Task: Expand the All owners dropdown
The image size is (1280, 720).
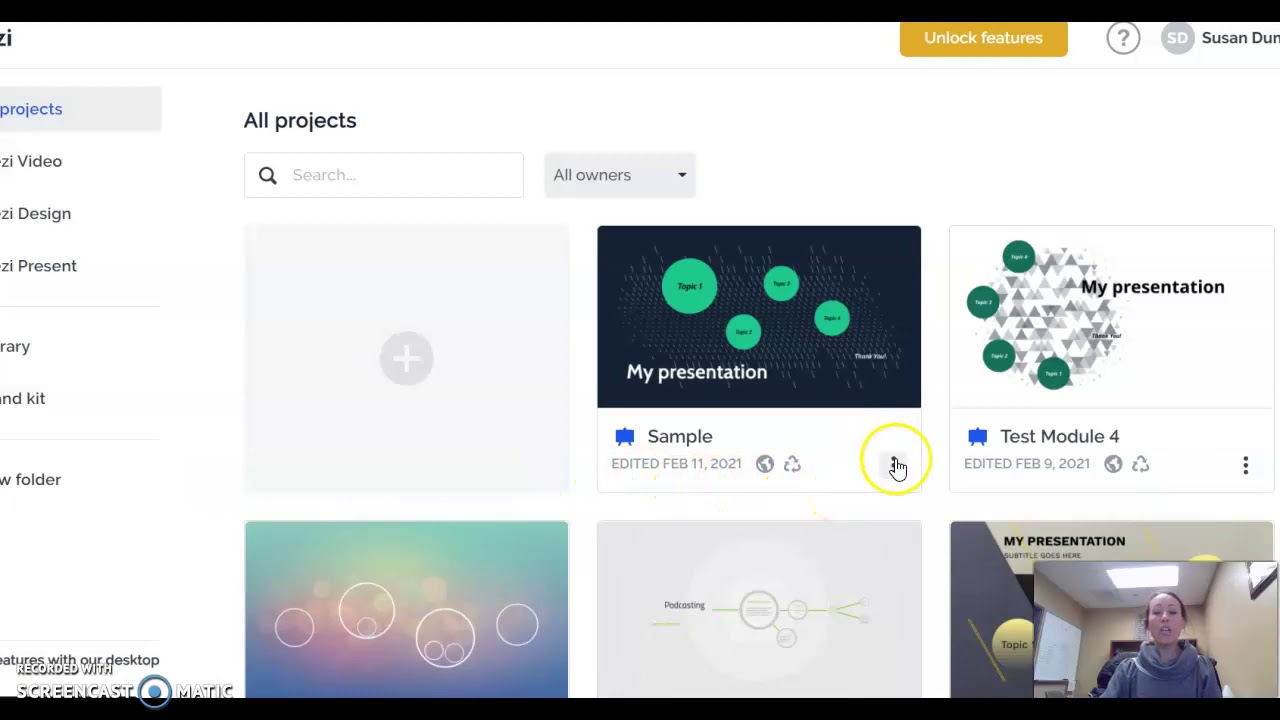Action: [620, 175]
